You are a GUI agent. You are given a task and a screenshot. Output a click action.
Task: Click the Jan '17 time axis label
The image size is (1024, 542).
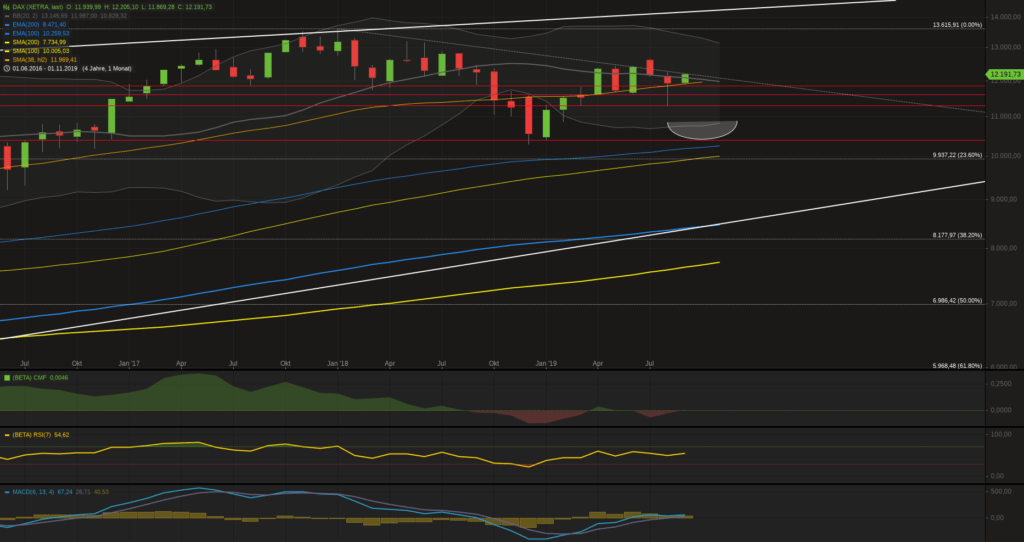(129, 363)
